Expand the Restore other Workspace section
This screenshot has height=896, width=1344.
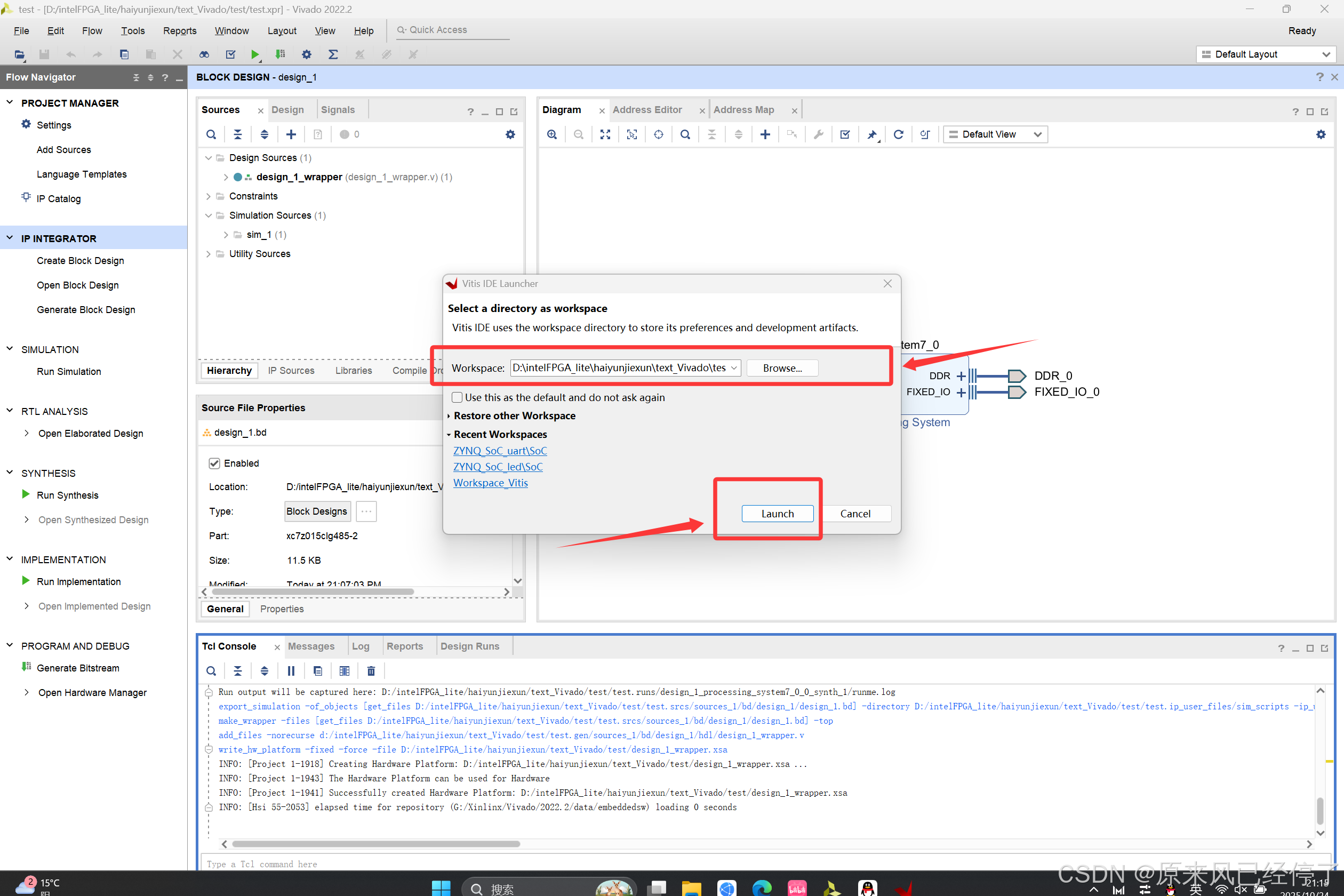pyautogui.click(x=514, y=416)
